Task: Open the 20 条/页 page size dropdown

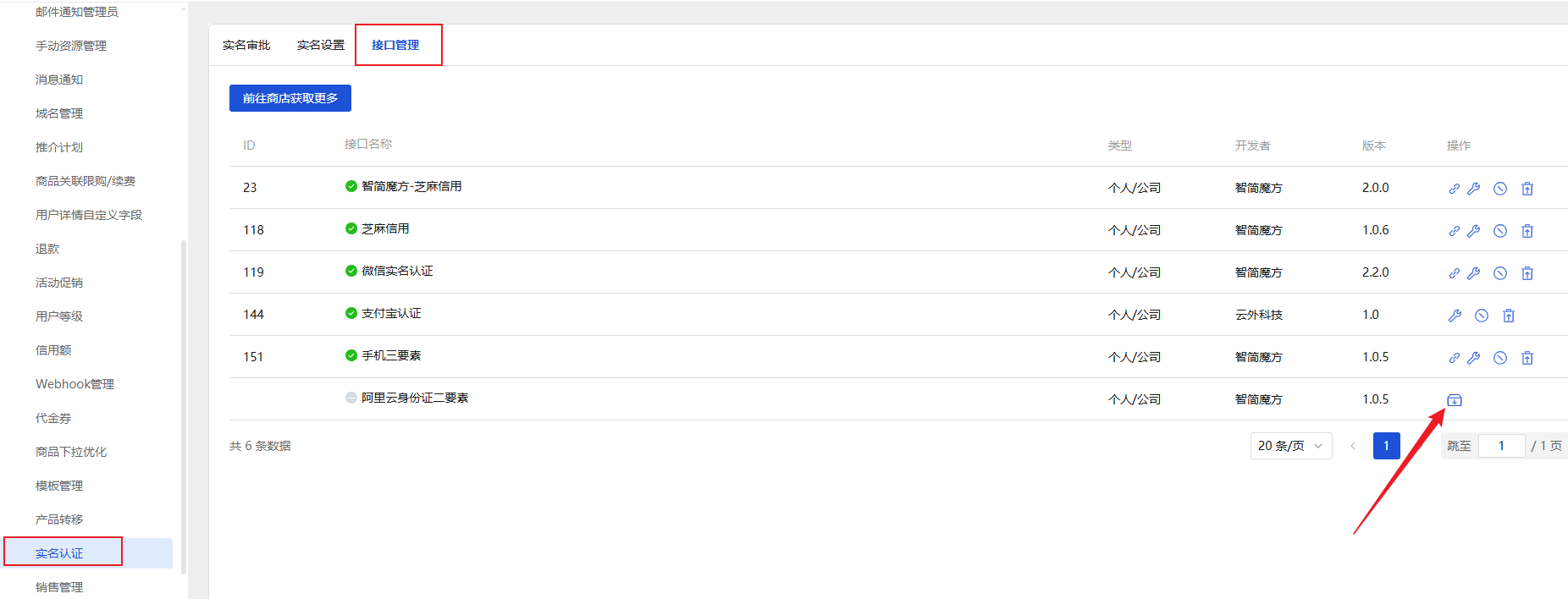Action: [1290, 446]
